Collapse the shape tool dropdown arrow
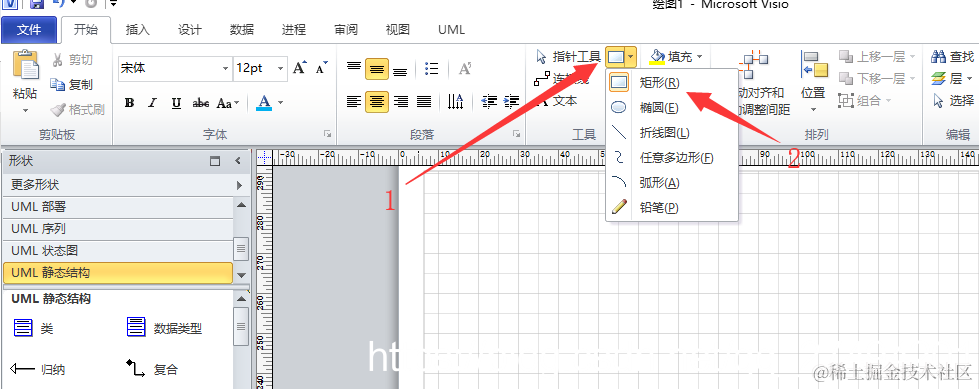979x389 pixels. [631, 58]
